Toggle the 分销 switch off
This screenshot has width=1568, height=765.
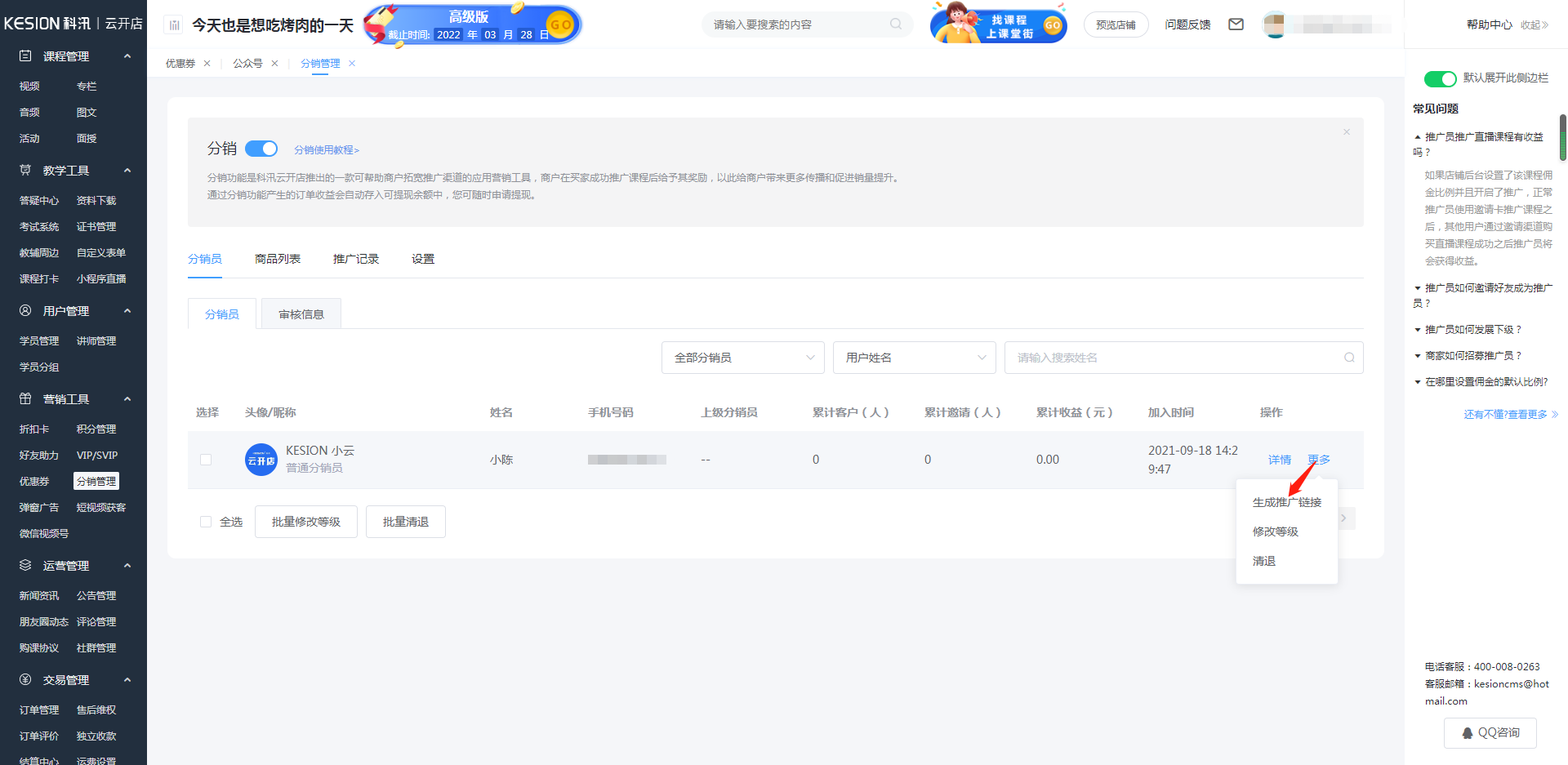click(261, 149)
